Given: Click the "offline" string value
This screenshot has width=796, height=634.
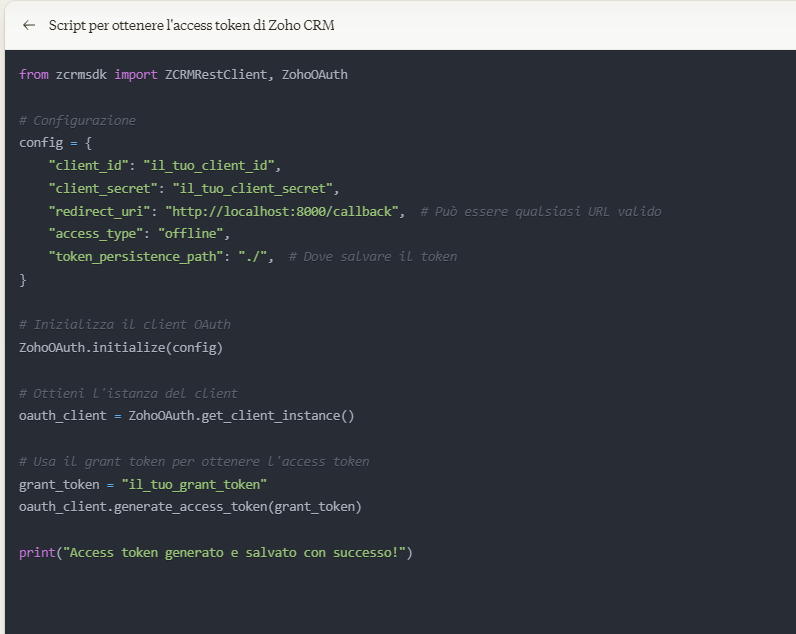Looking at the screenshot, I should [x=190, y=233].
